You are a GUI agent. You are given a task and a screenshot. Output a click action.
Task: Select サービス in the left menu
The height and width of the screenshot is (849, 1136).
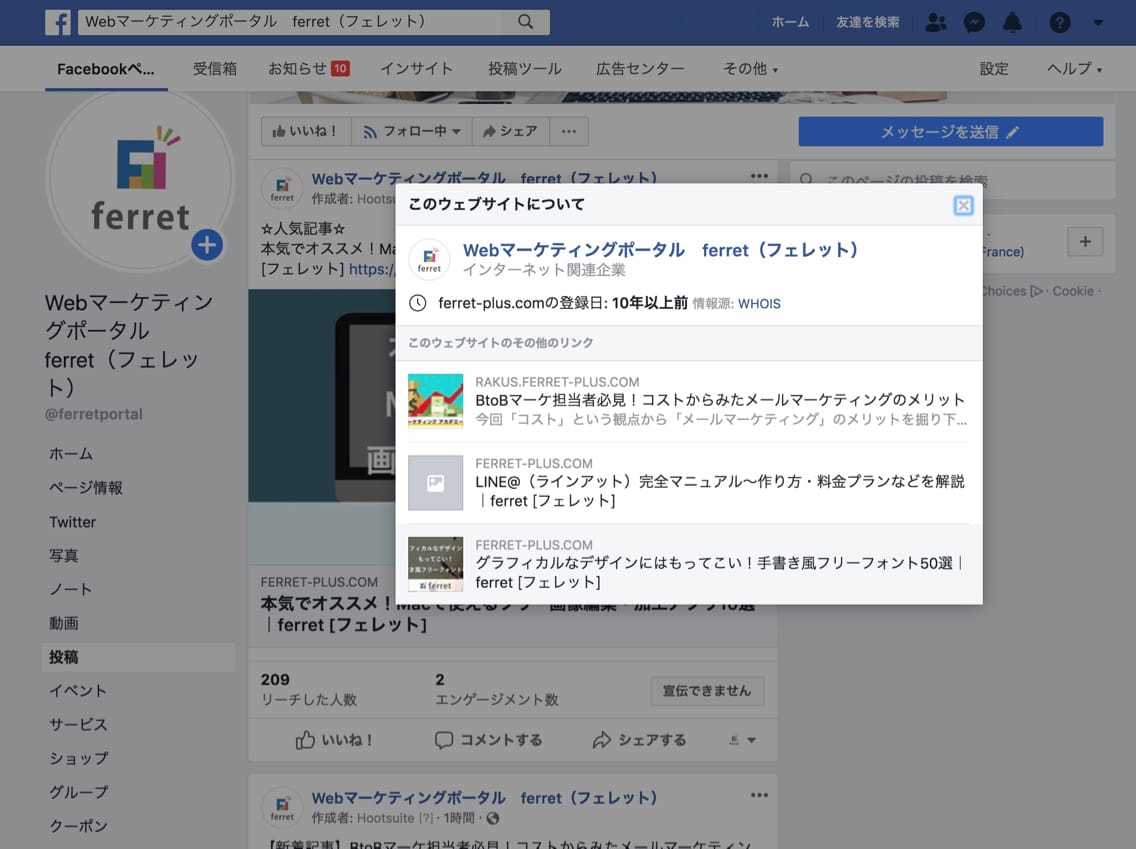pyautogui.click(x=78, y=724)
